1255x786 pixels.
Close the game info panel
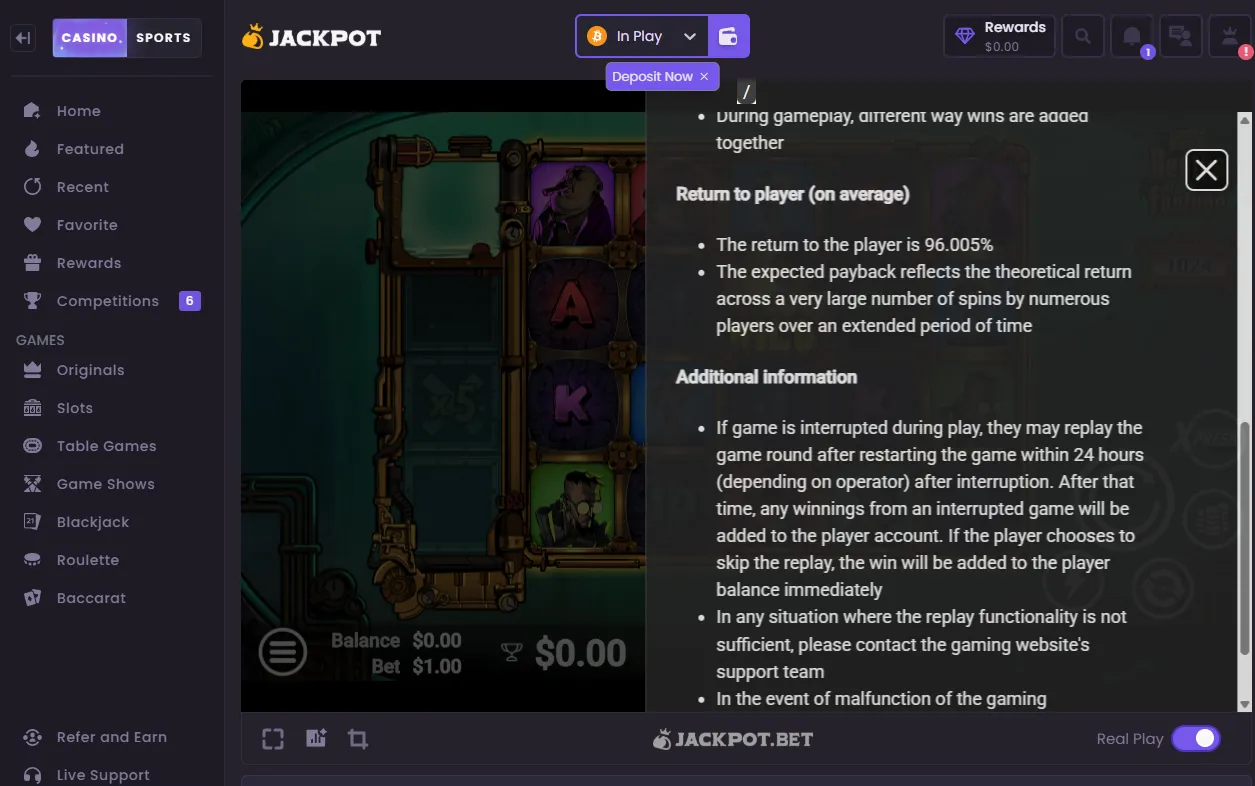coord(1206,170)
